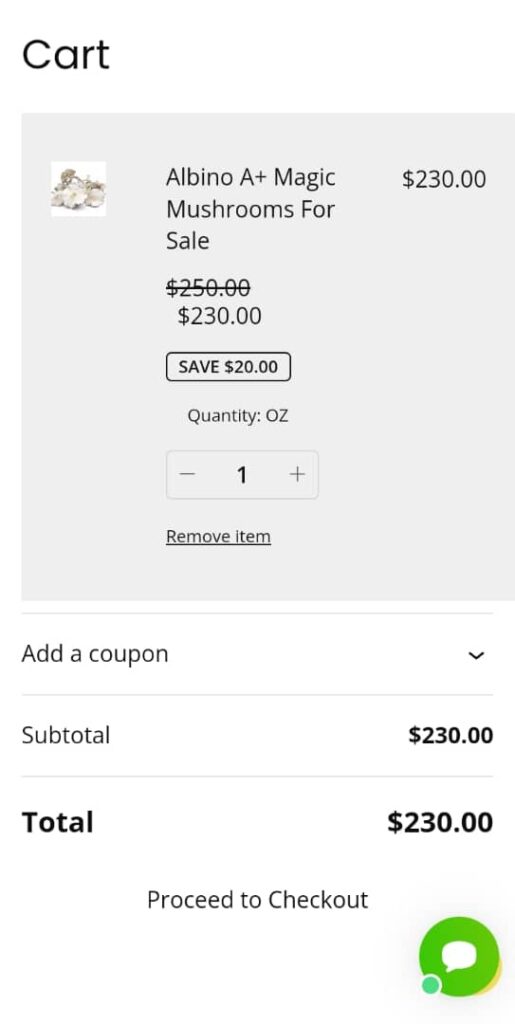Open the live chat bubble icon
The image size is (515, 1024).
[x=459, y=956]
